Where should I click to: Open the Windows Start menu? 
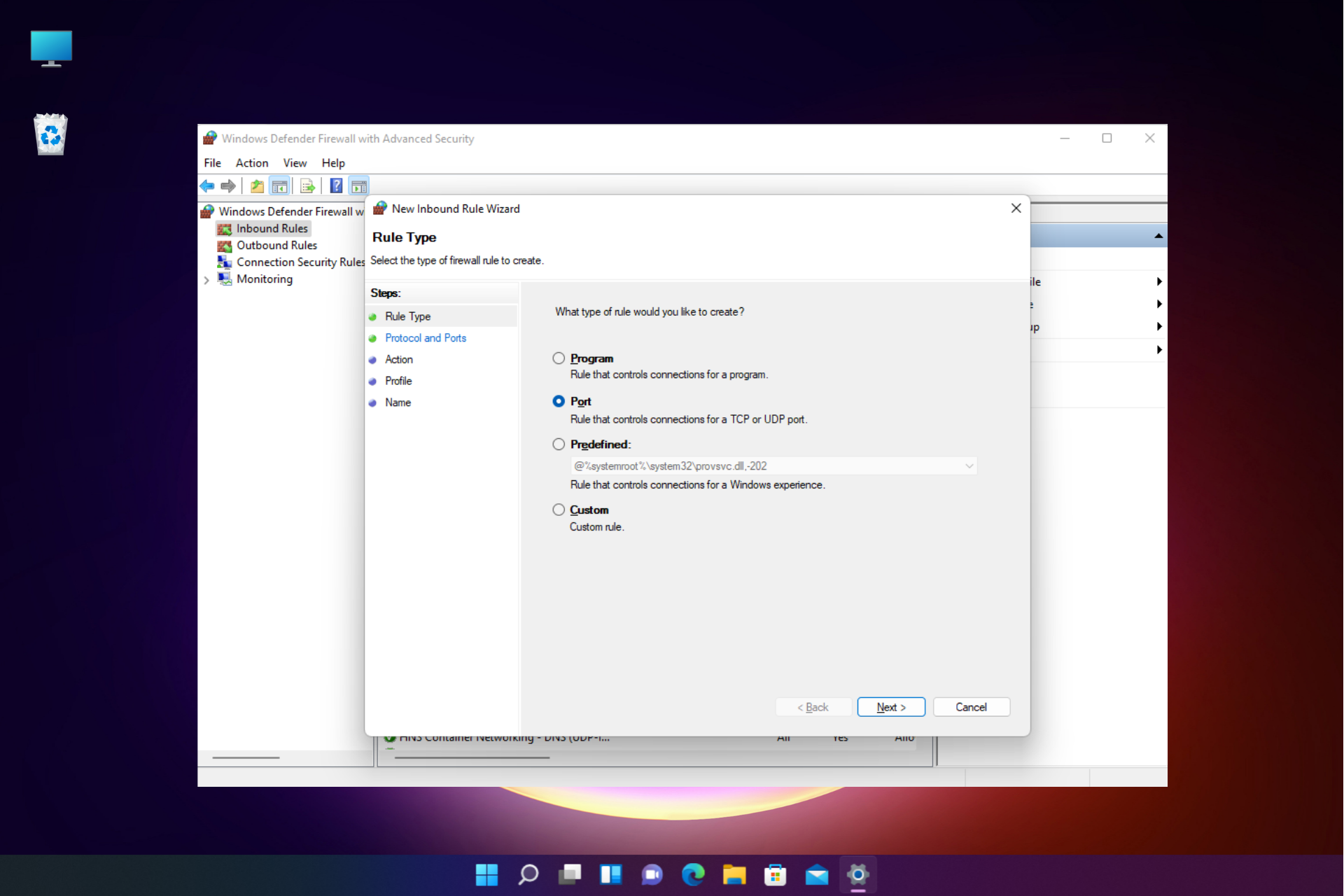click(486, 874)
